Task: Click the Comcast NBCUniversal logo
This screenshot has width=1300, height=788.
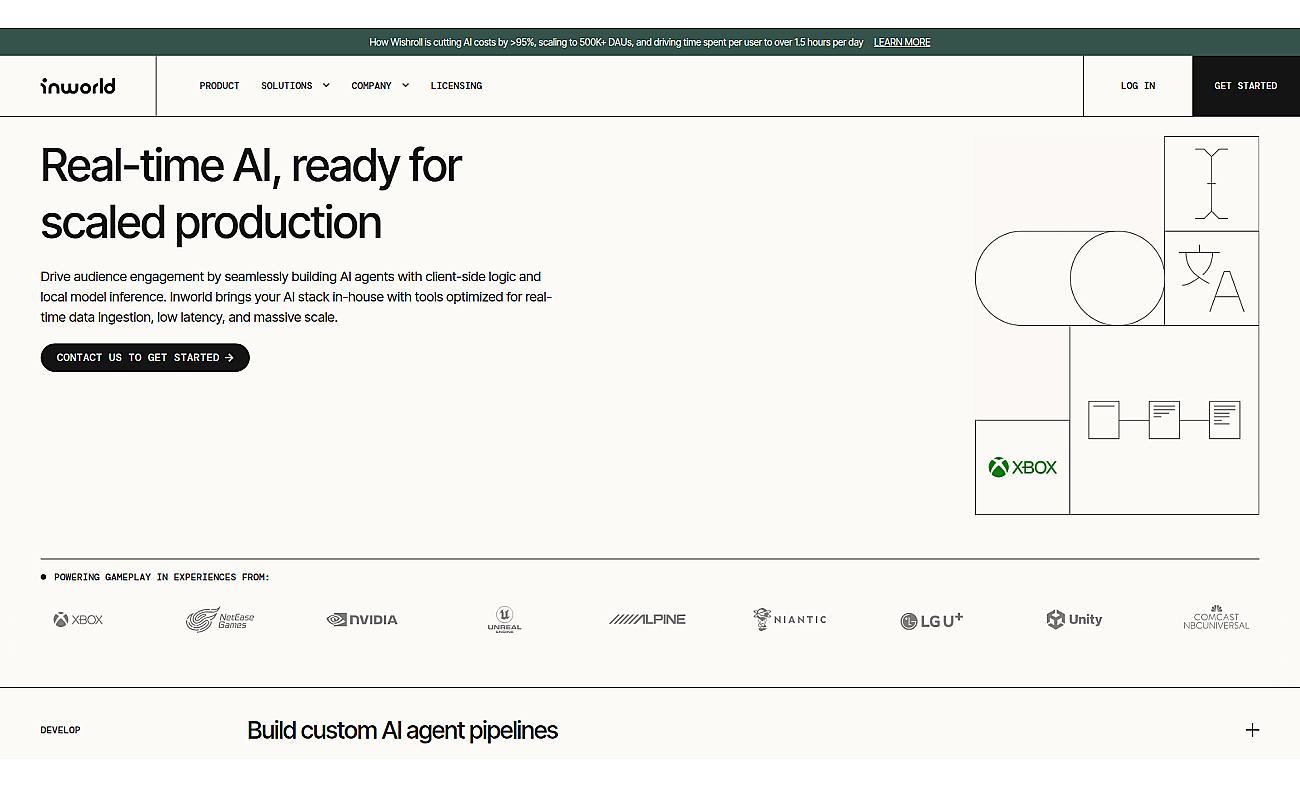Action: point(1216,618)
